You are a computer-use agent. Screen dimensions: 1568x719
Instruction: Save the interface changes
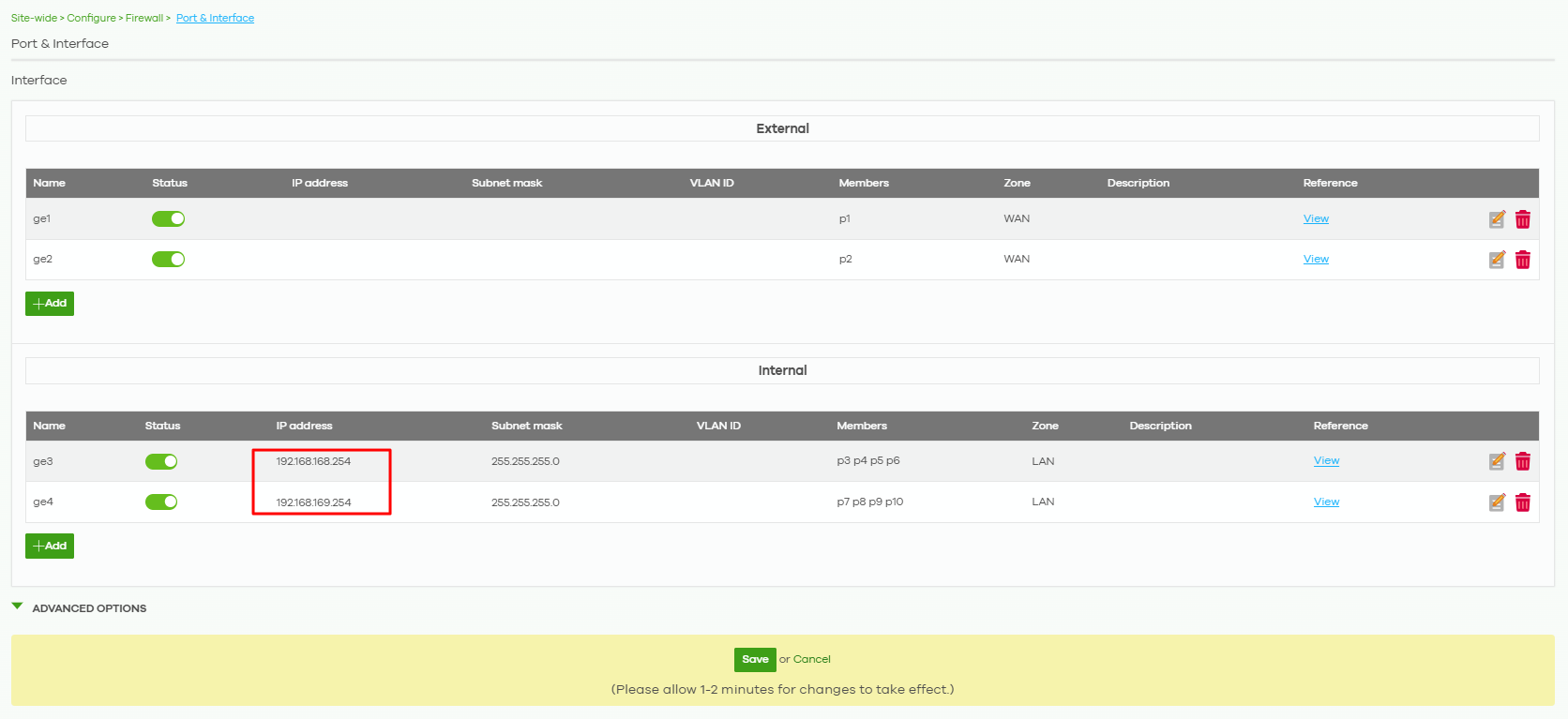click(x=755, y=660)
